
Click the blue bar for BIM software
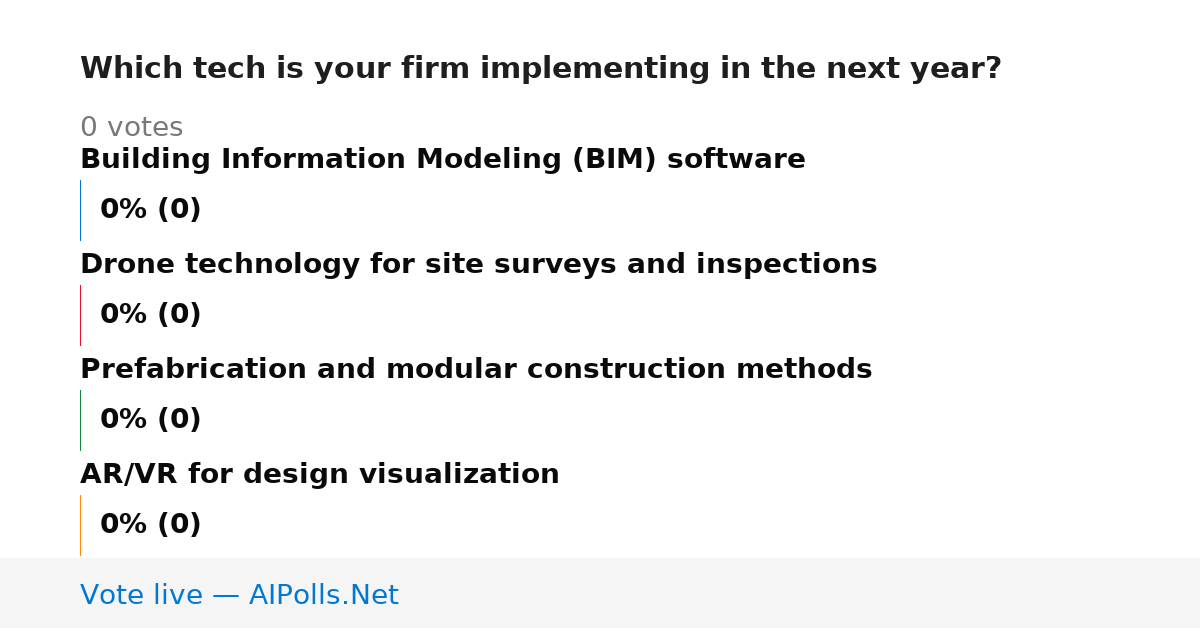point(80,210)
